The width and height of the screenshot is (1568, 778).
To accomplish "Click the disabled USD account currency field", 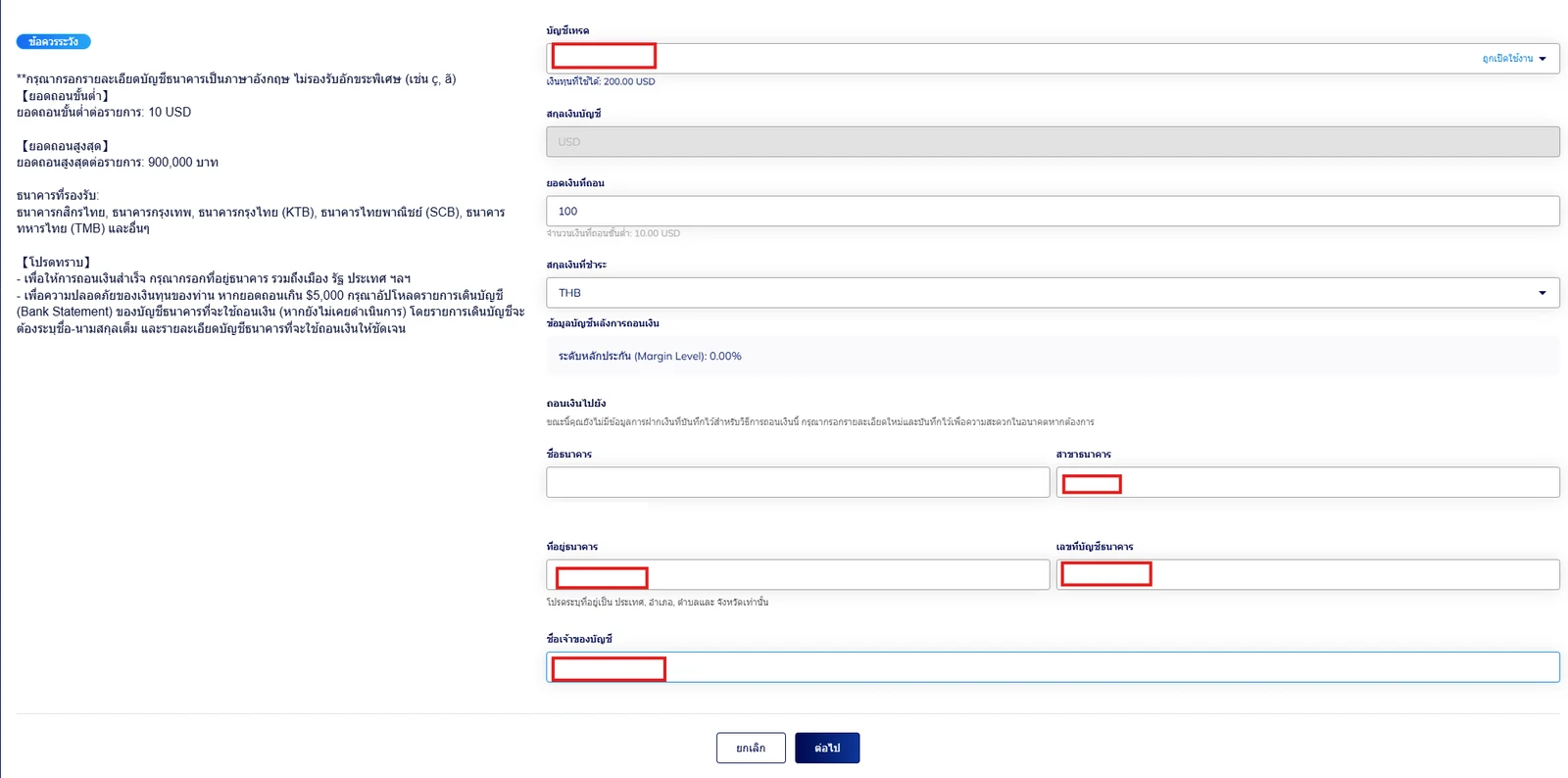I will point(1053,142).
